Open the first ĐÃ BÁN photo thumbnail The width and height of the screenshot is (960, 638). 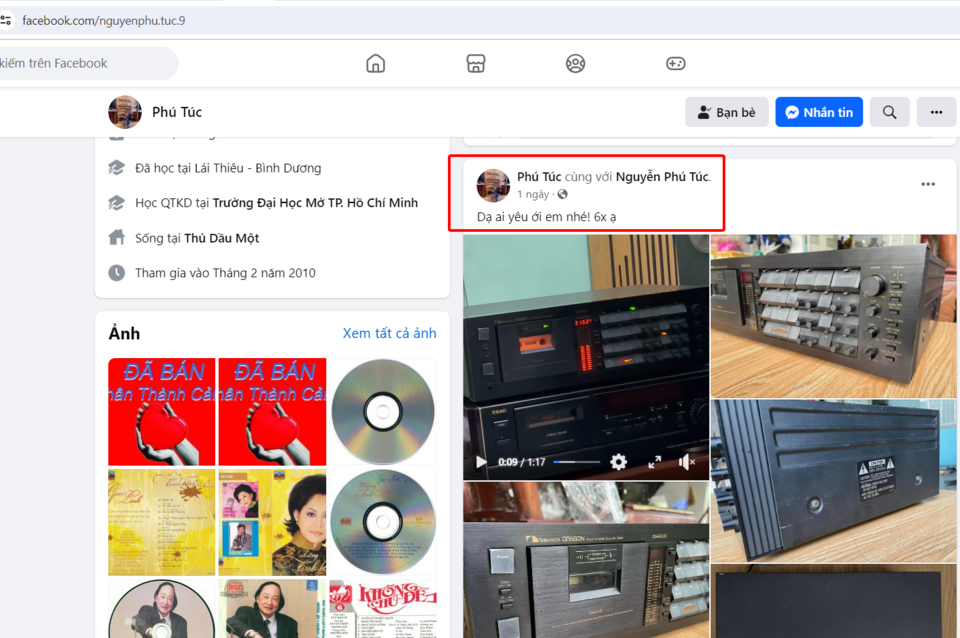coord(162,411)
